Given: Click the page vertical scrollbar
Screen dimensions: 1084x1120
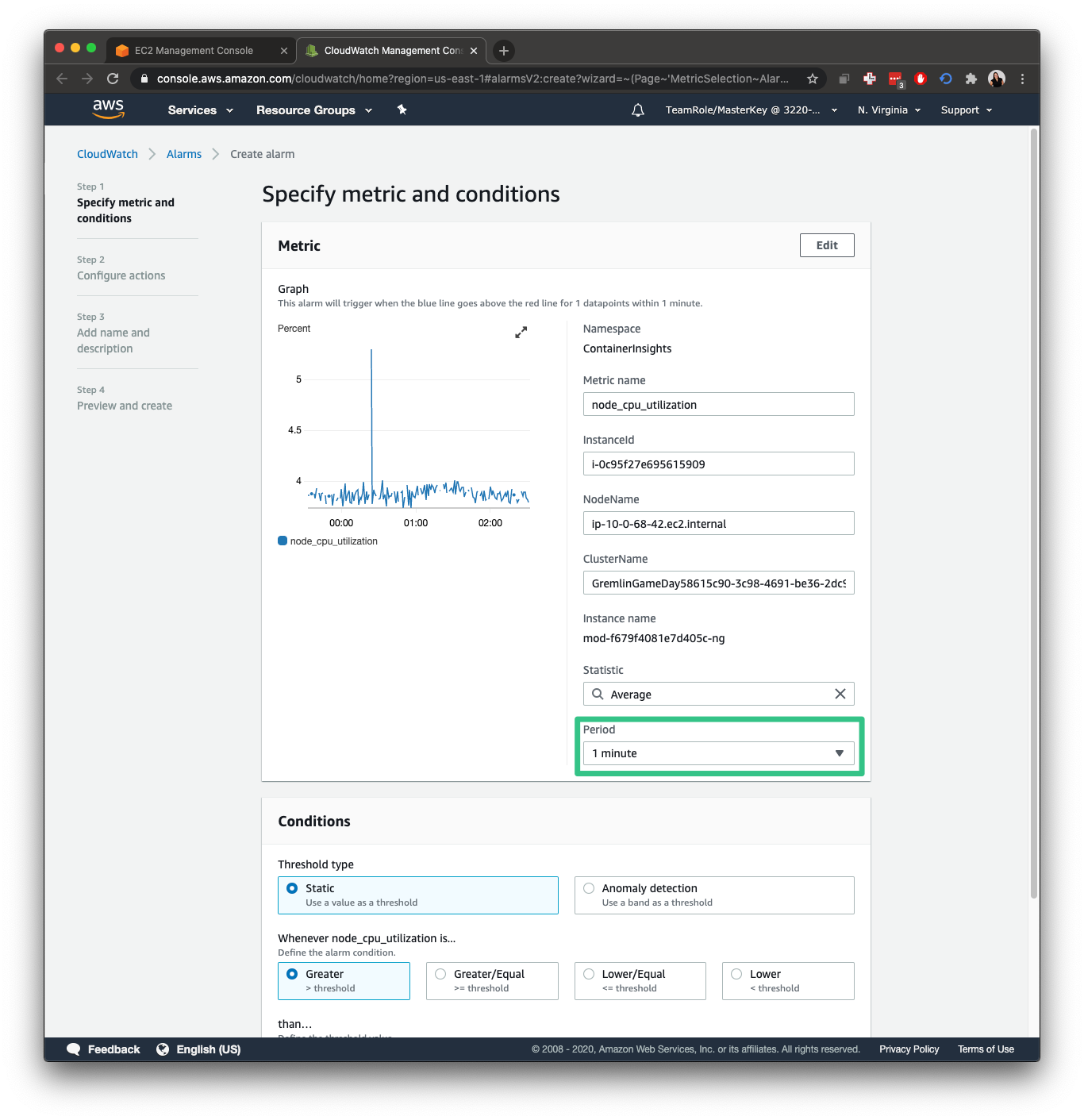Looking at the screenshot, I should [x=1034, y=513].
